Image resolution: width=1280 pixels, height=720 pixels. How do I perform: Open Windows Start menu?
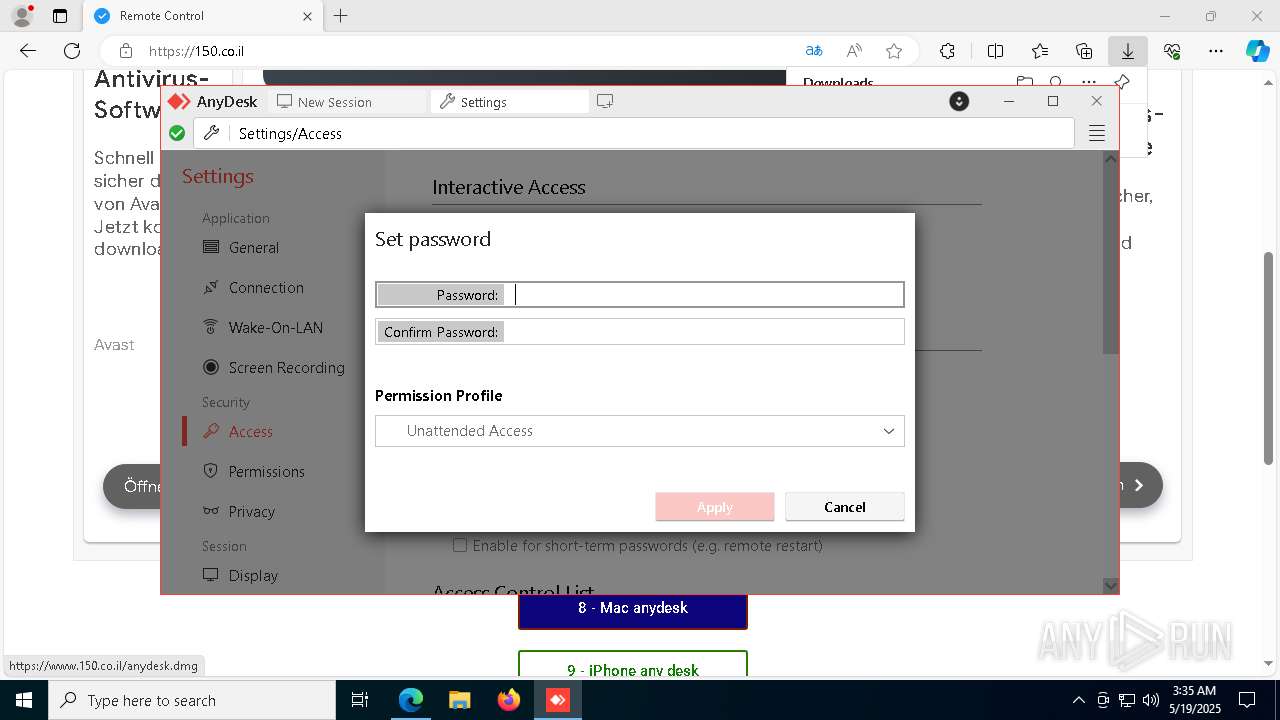pyautogui.click(x=23, y=700)
